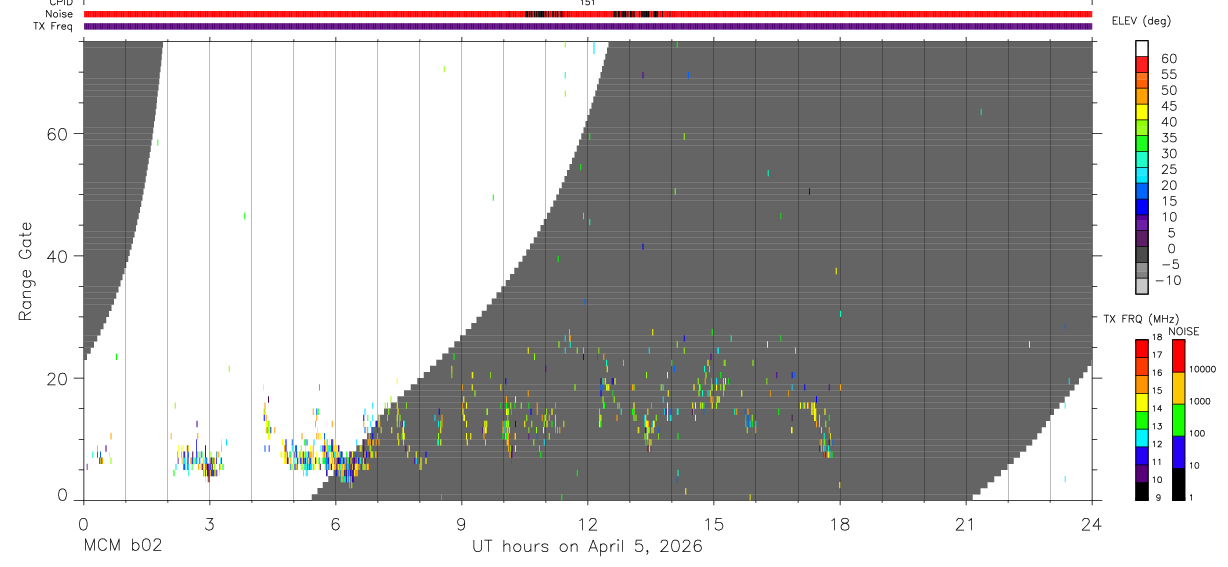Click the green 100–1000 swatch in NOISE legend
This screenshot has height=567, width=1228.
click(1179, 419)
